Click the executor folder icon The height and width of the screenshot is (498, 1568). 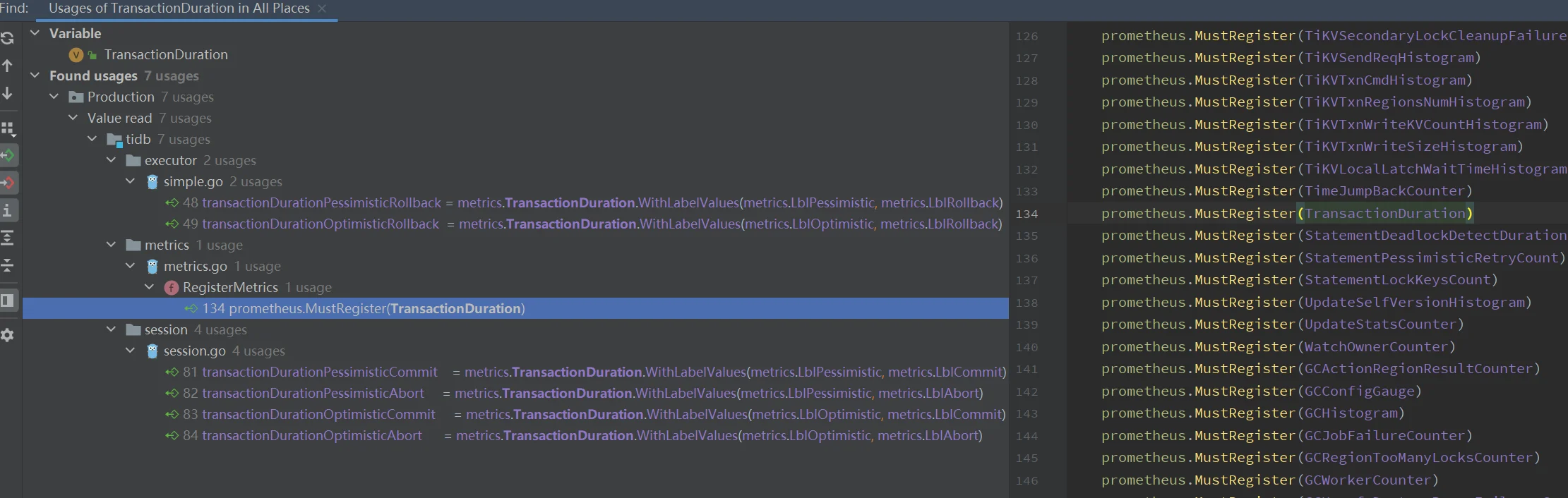click(133, 160)
